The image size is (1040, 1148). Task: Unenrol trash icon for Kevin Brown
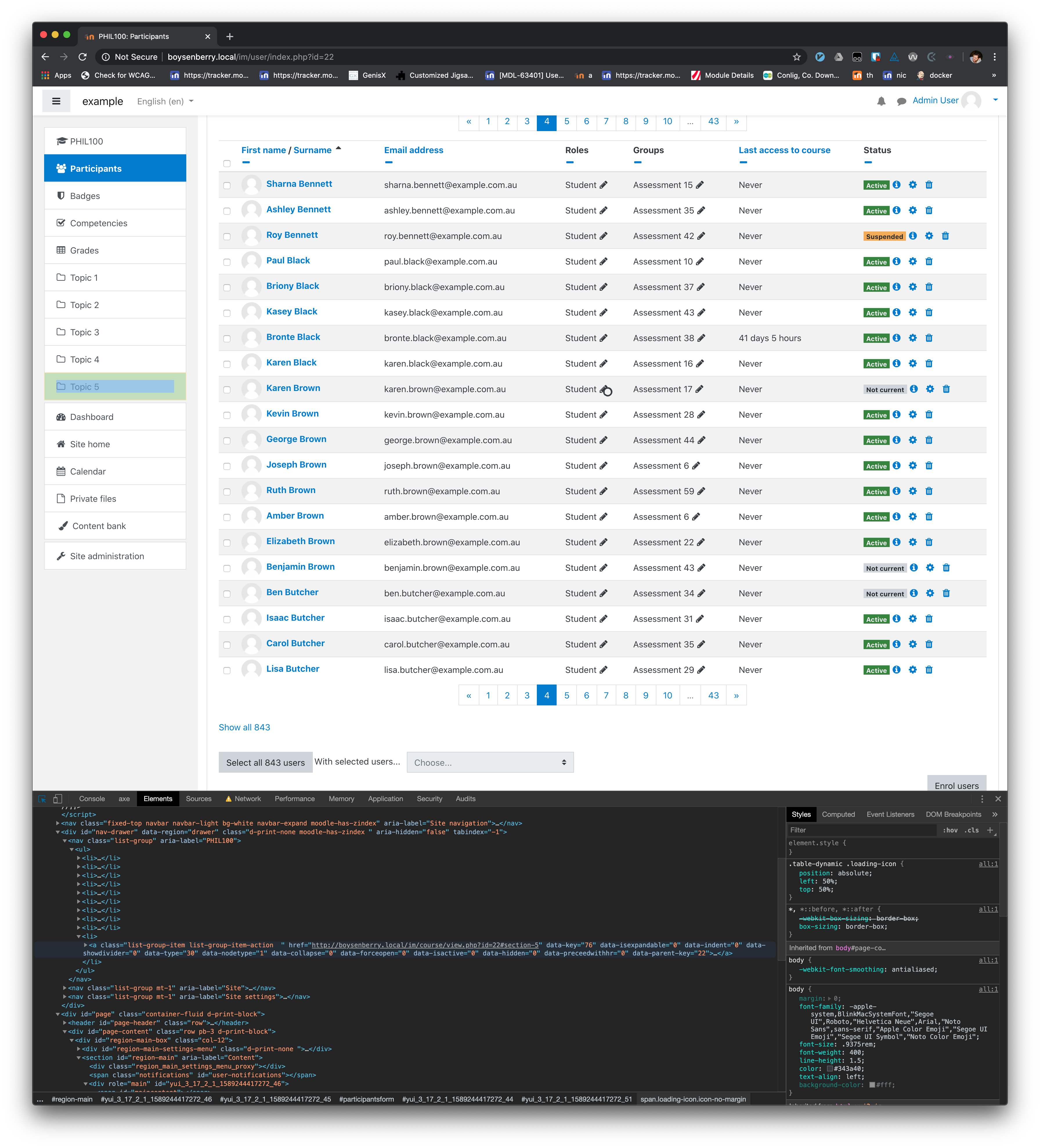pyautogui.click(x=929, y=414)
